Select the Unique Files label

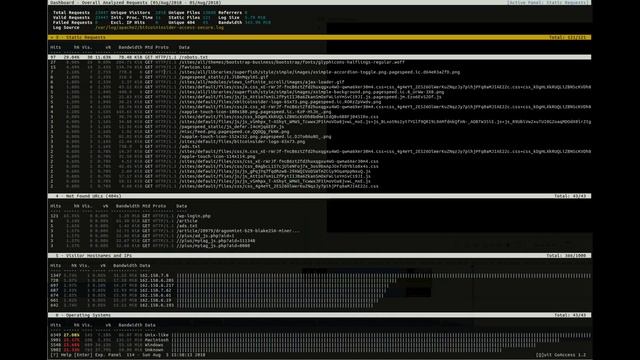tap(184, 13)
